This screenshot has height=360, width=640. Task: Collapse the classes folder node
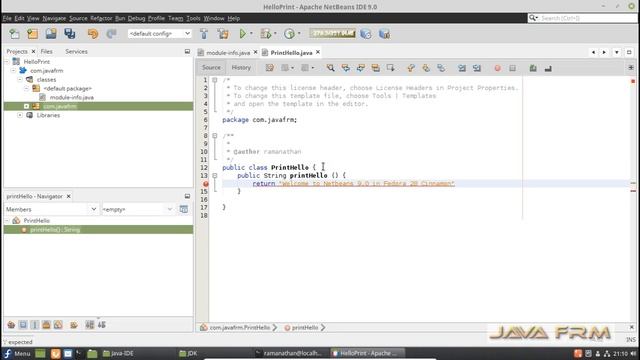click(x=20, y=80)
